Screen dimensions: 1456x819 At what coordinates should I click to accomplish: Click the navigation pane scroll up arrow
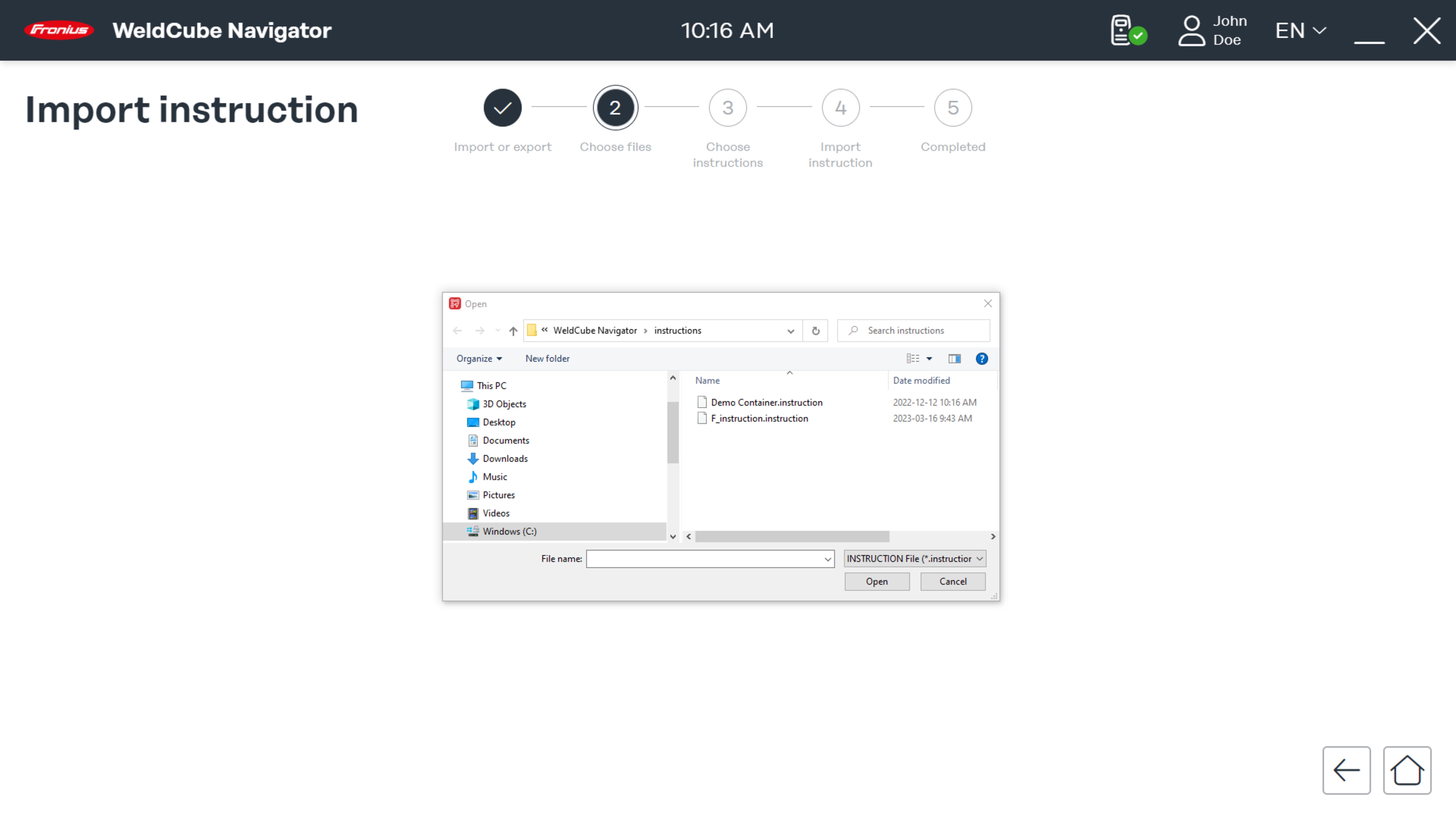click(x=673, y=378)
